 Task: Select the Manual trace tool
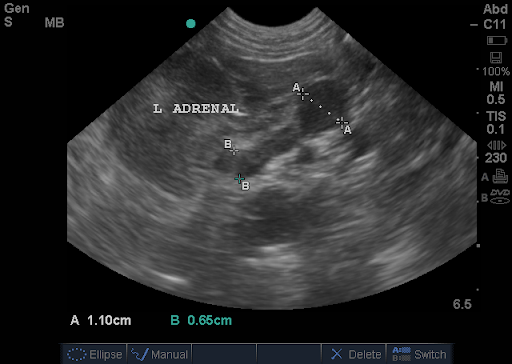click(x=159, y=354)
